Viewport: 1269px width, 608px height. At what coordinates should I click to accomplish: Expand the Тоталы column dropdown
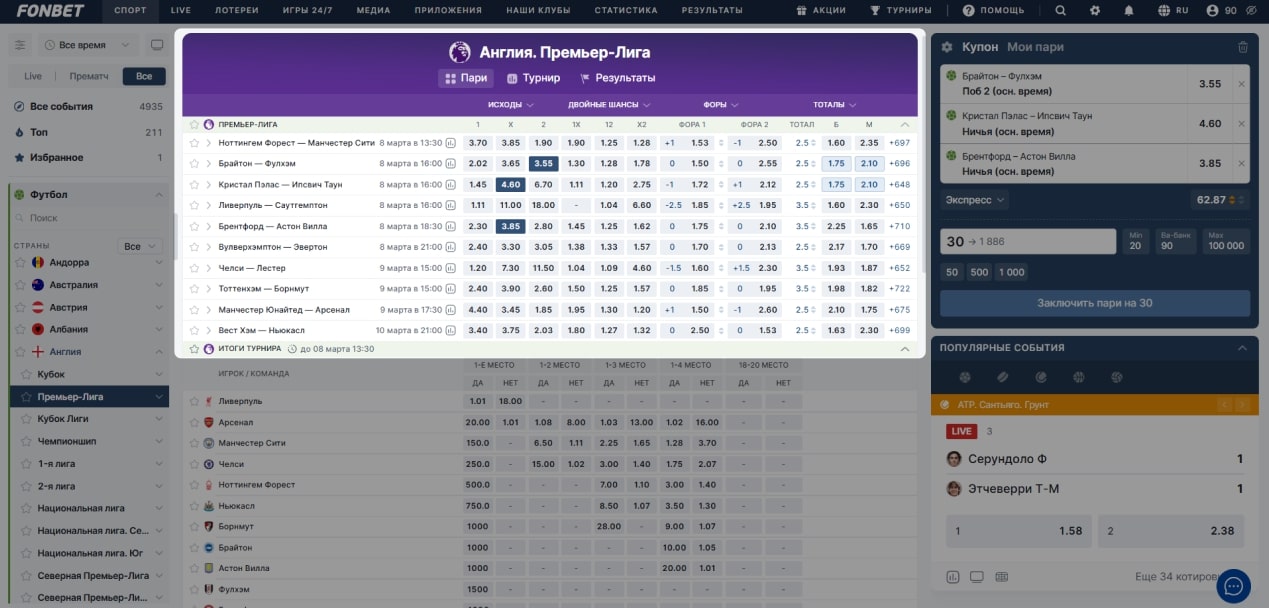(834, 104)
